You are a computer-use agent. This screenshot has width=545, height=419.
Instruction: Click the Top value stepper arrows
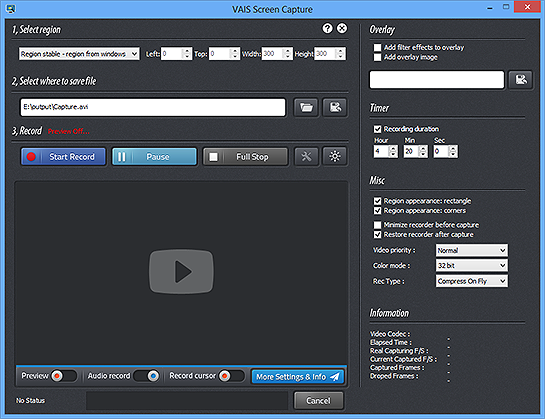point(235,54)
